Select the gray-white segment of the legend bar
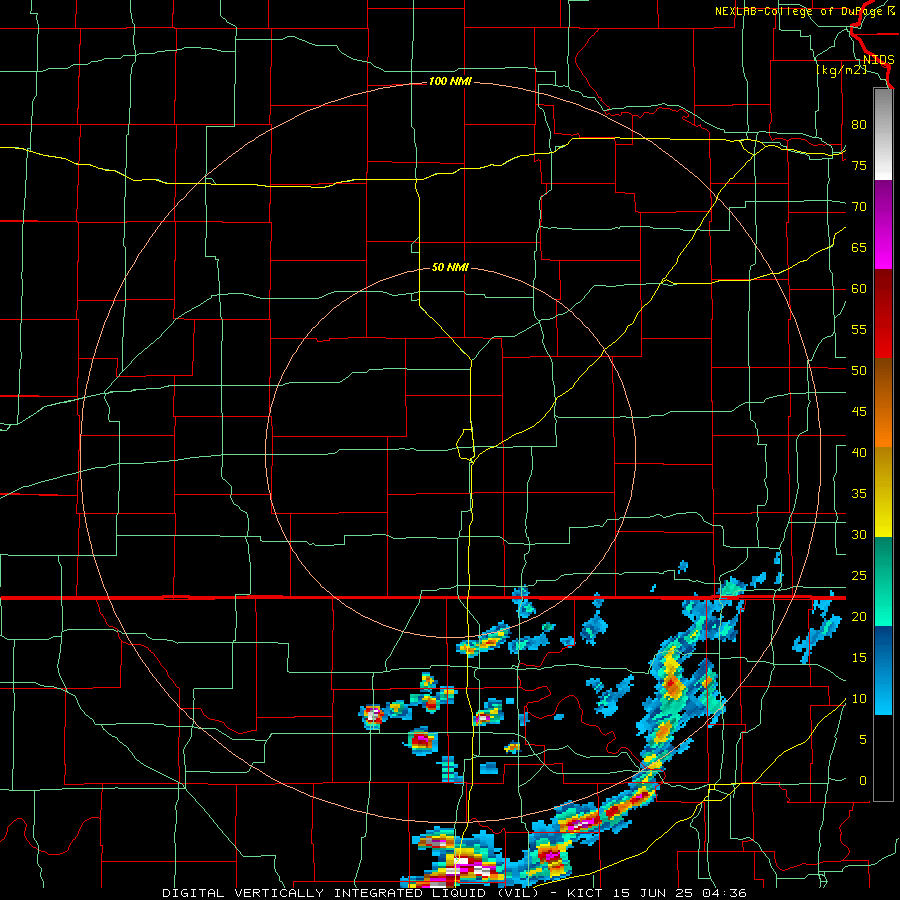This screenshot has height=900, width=900. pyautogui.click(x=883, y=135)
